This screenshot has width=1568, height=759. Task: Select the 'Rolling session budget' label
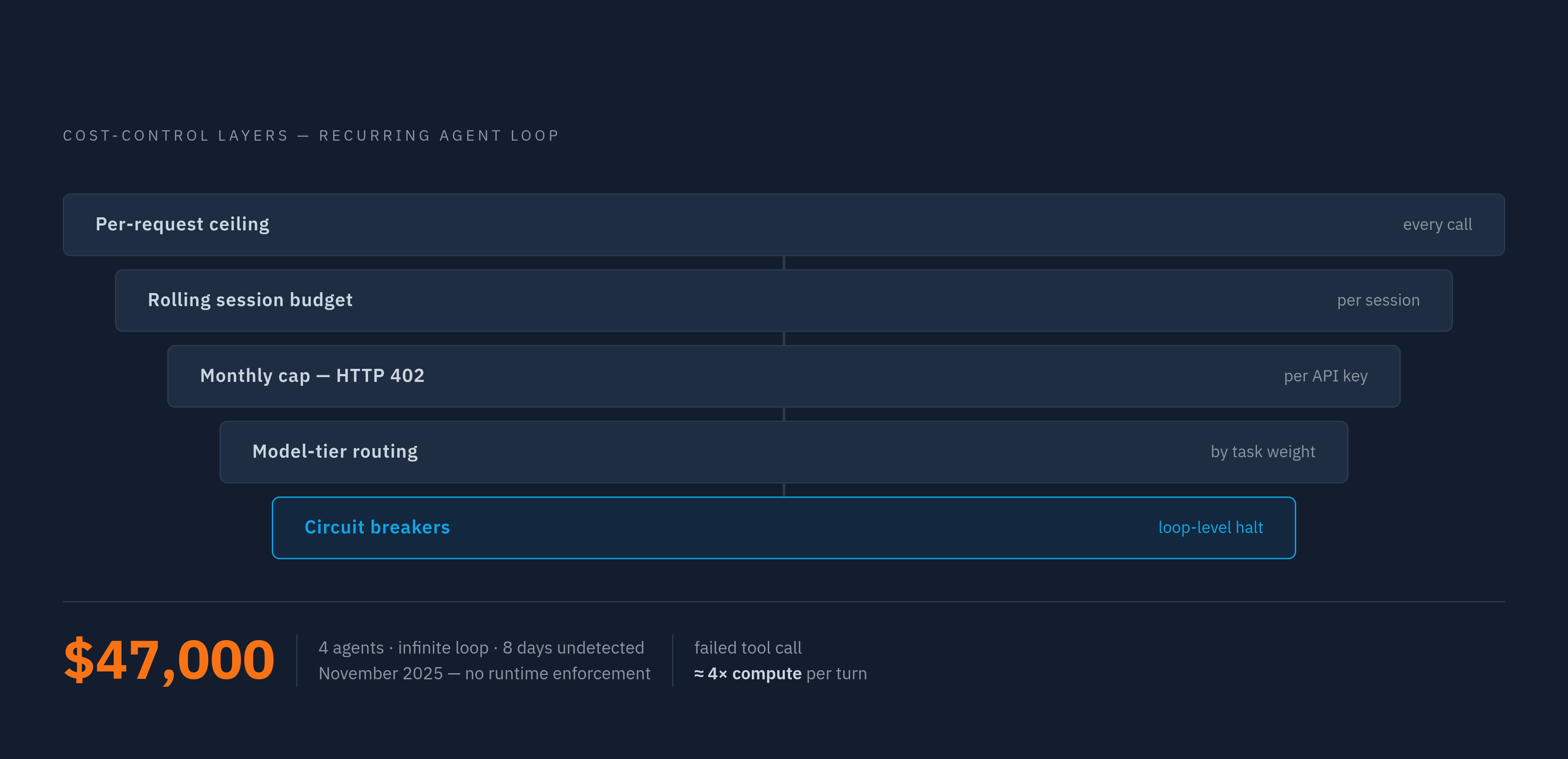pyautogui.click(x=250, y=300)
